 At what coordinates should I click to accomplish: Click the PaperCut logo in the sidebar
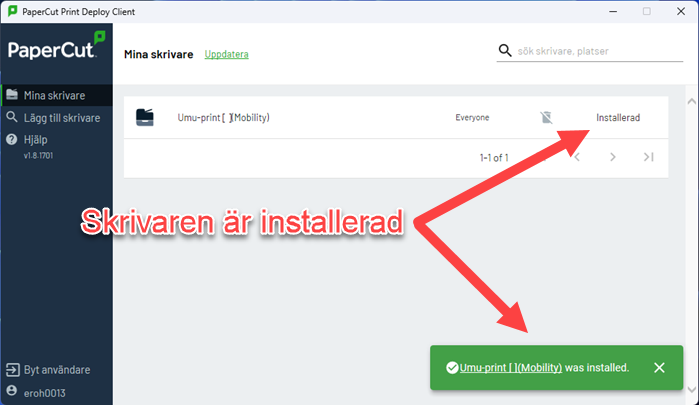click(56, 46)
